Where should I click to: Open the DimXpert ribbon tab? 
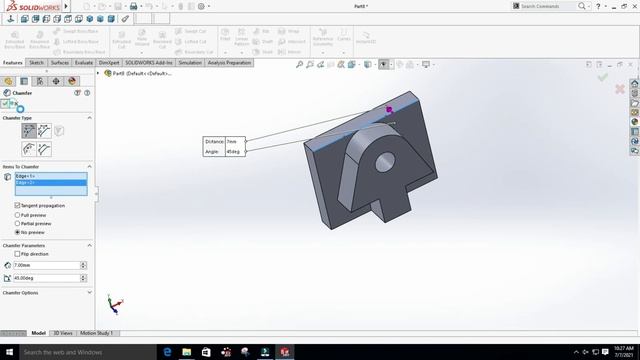tap(109, 62)
